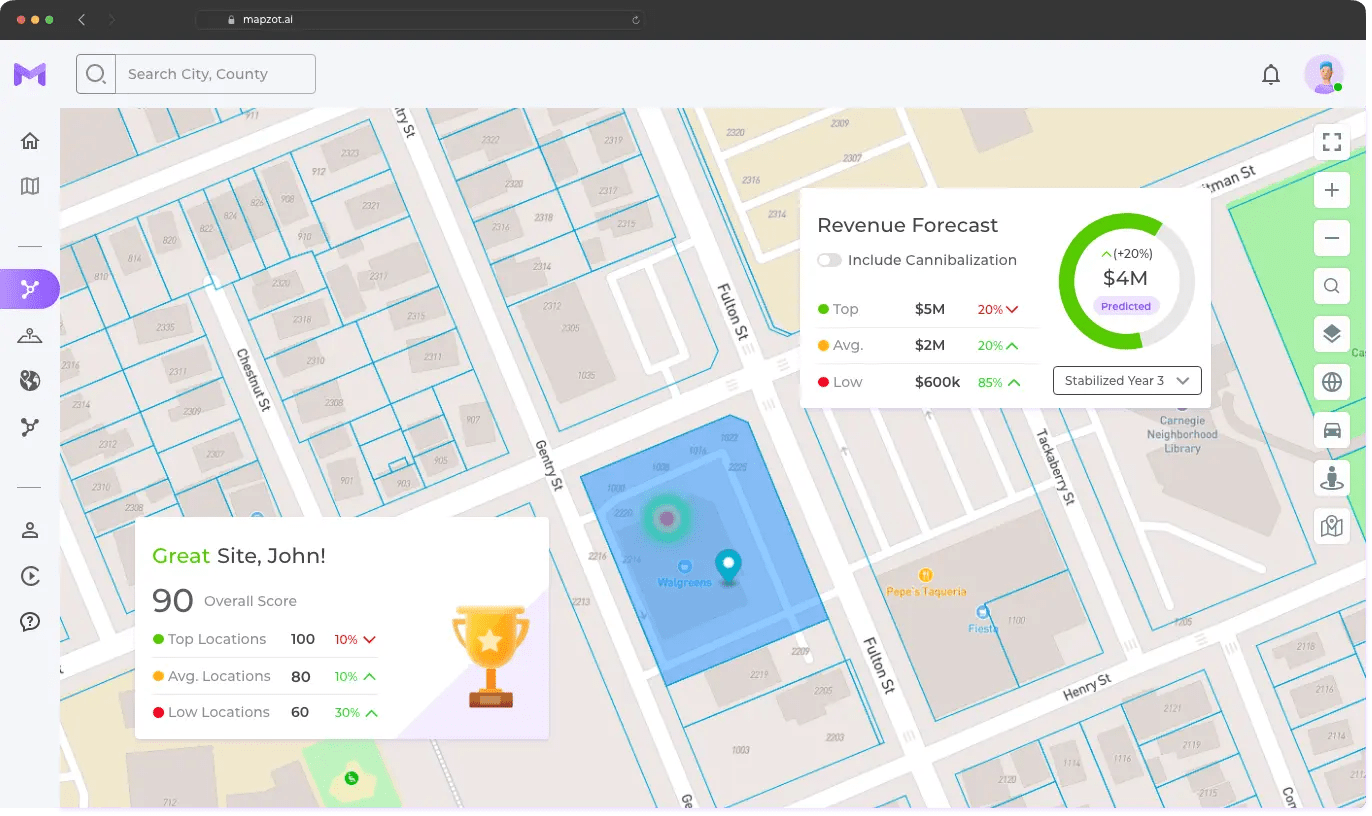Image resolution: width=1372 pixels, height=816 pixels.
Task: Open the Help sidebar item
Action: click(30, 621)
